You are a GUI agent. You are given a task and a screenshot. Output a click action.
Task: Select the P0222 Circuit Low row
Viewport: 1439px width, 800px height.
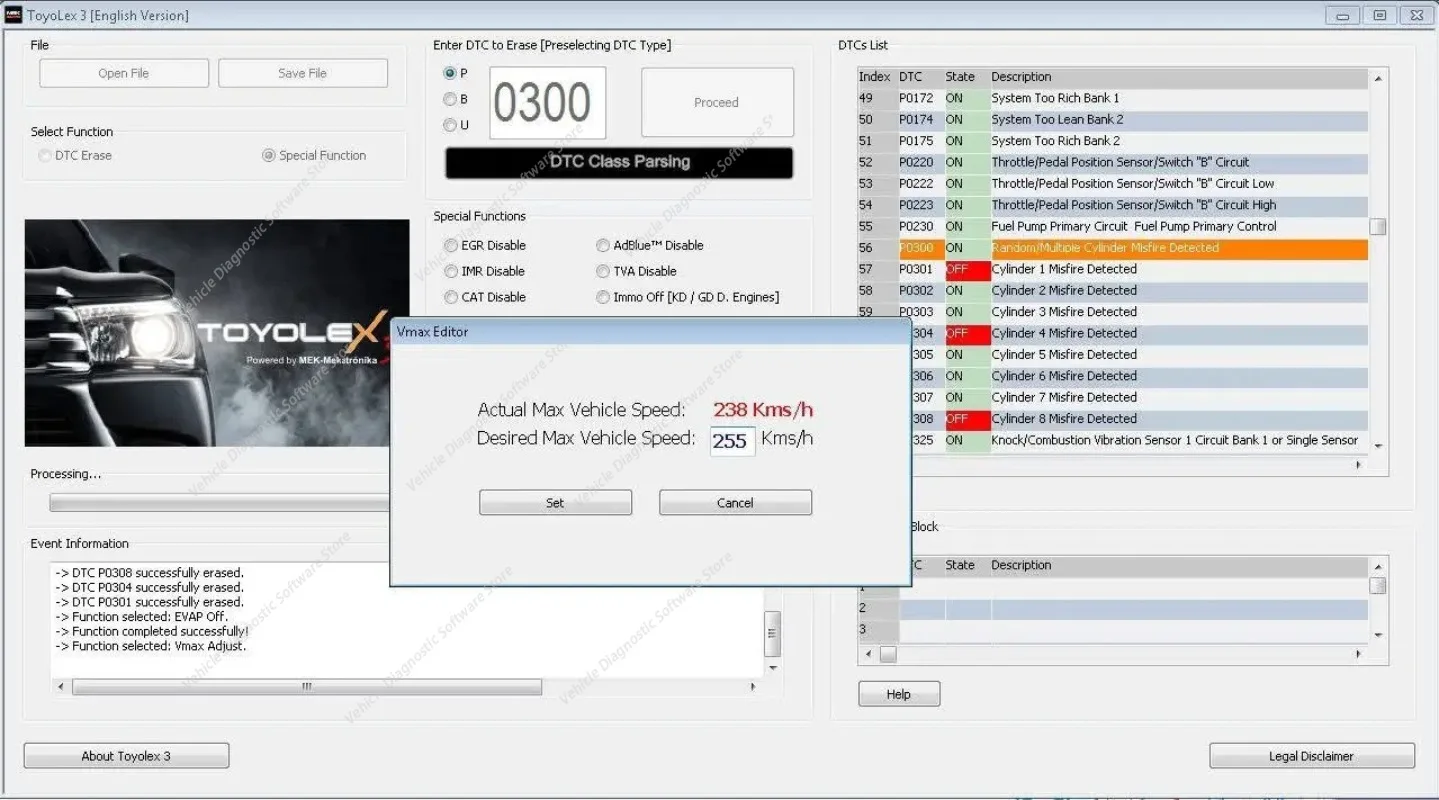click(1112, 184)
